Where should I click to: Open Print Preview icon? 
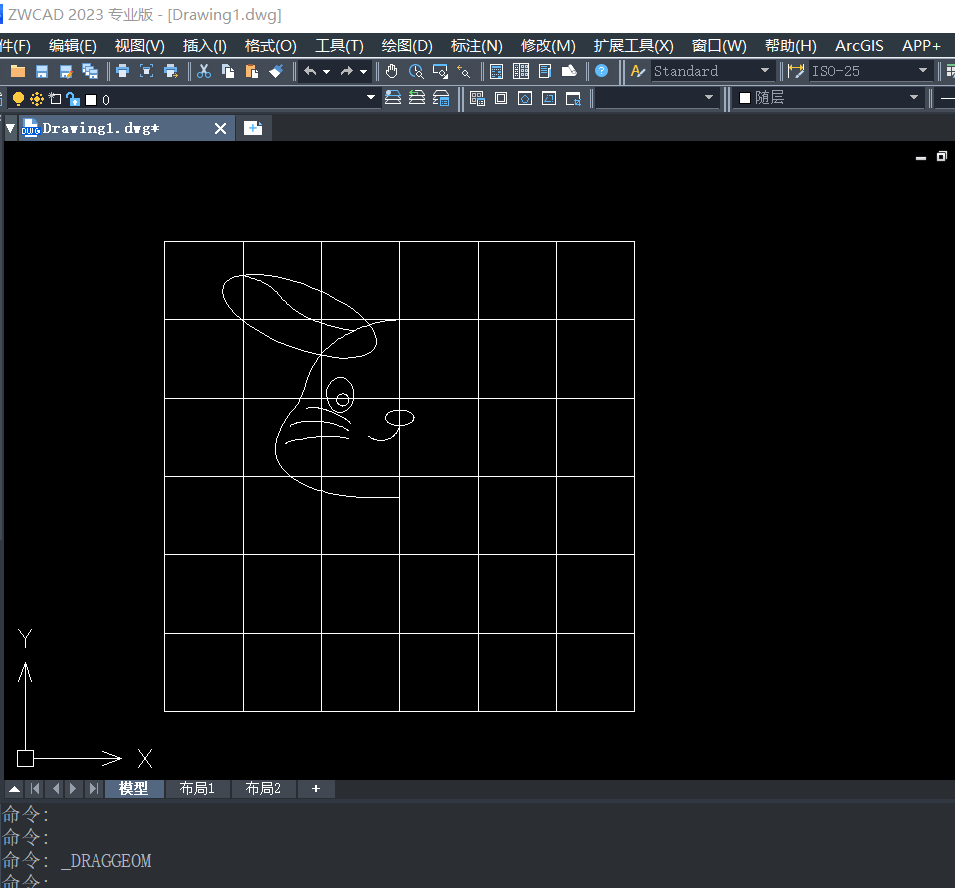click(147, 71)
